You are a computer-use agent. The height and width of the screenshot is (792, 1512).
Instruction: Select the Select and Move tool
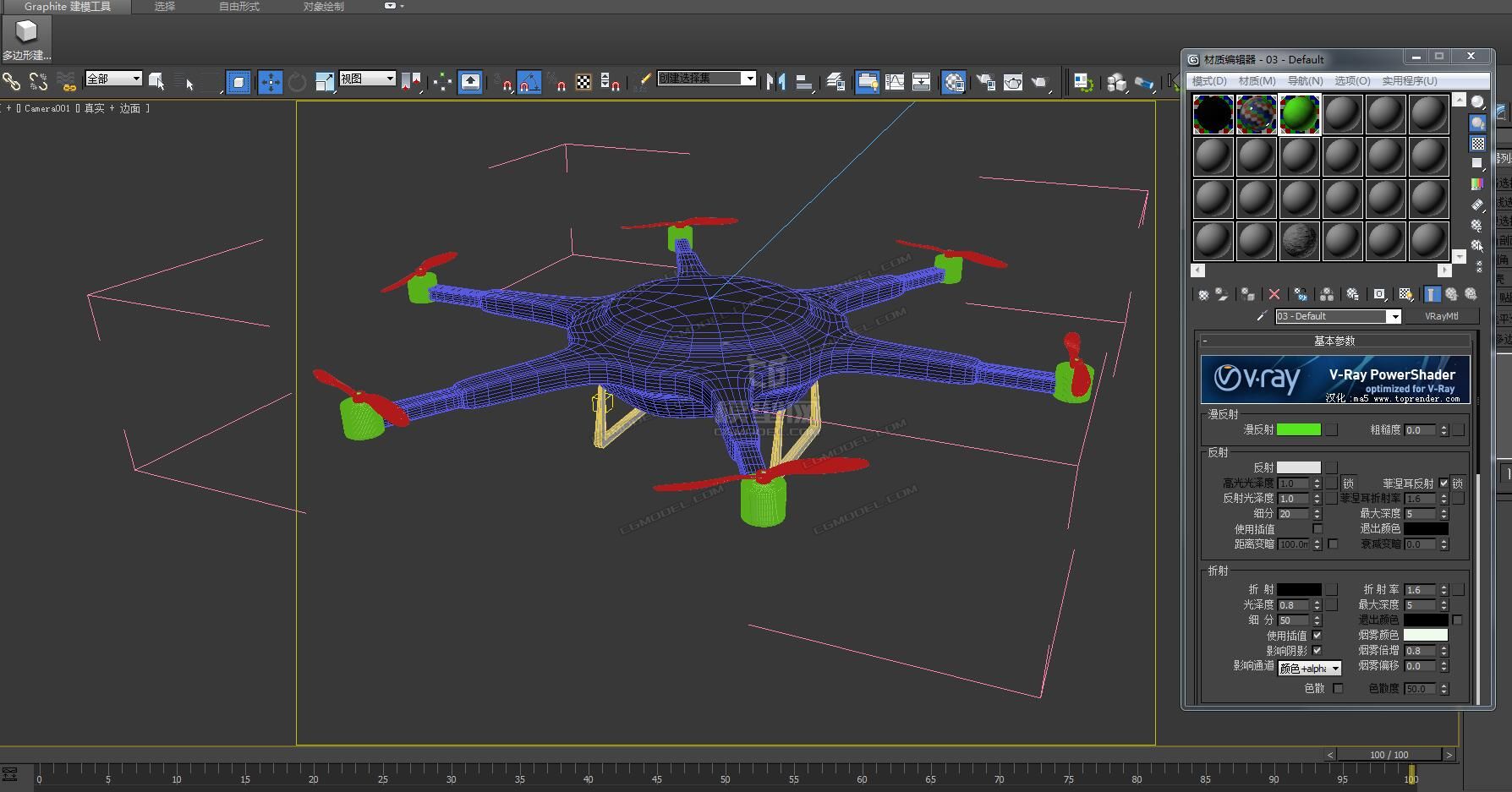point(270,82)
